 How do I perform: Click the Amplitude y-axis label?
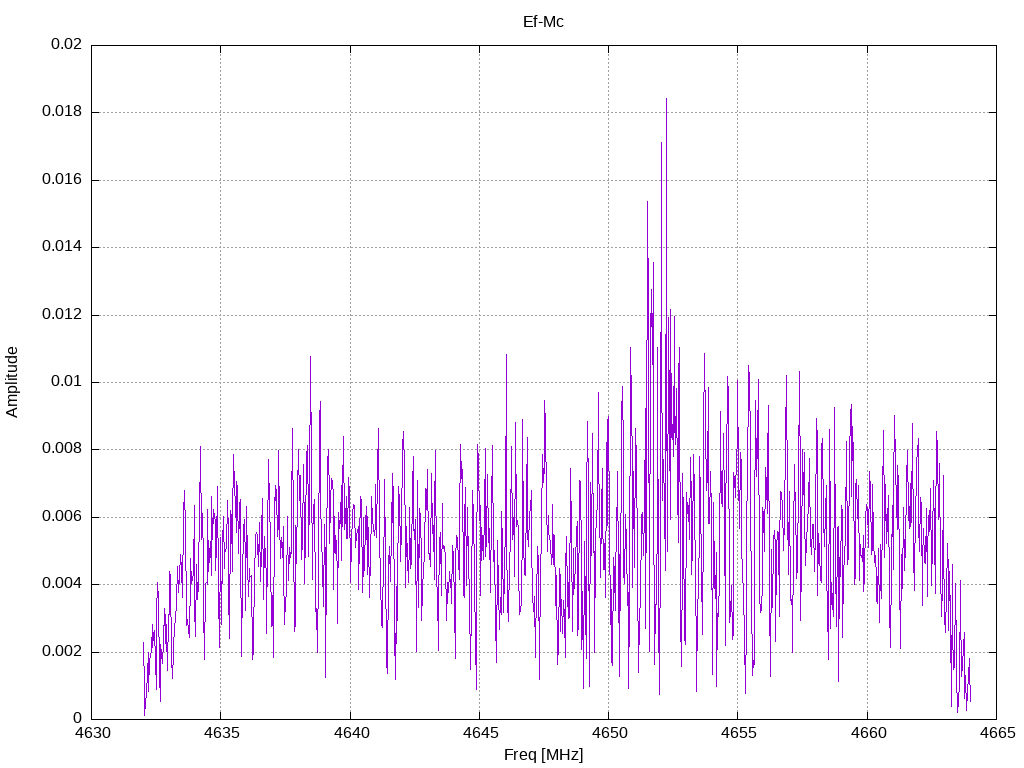[12, 381]
